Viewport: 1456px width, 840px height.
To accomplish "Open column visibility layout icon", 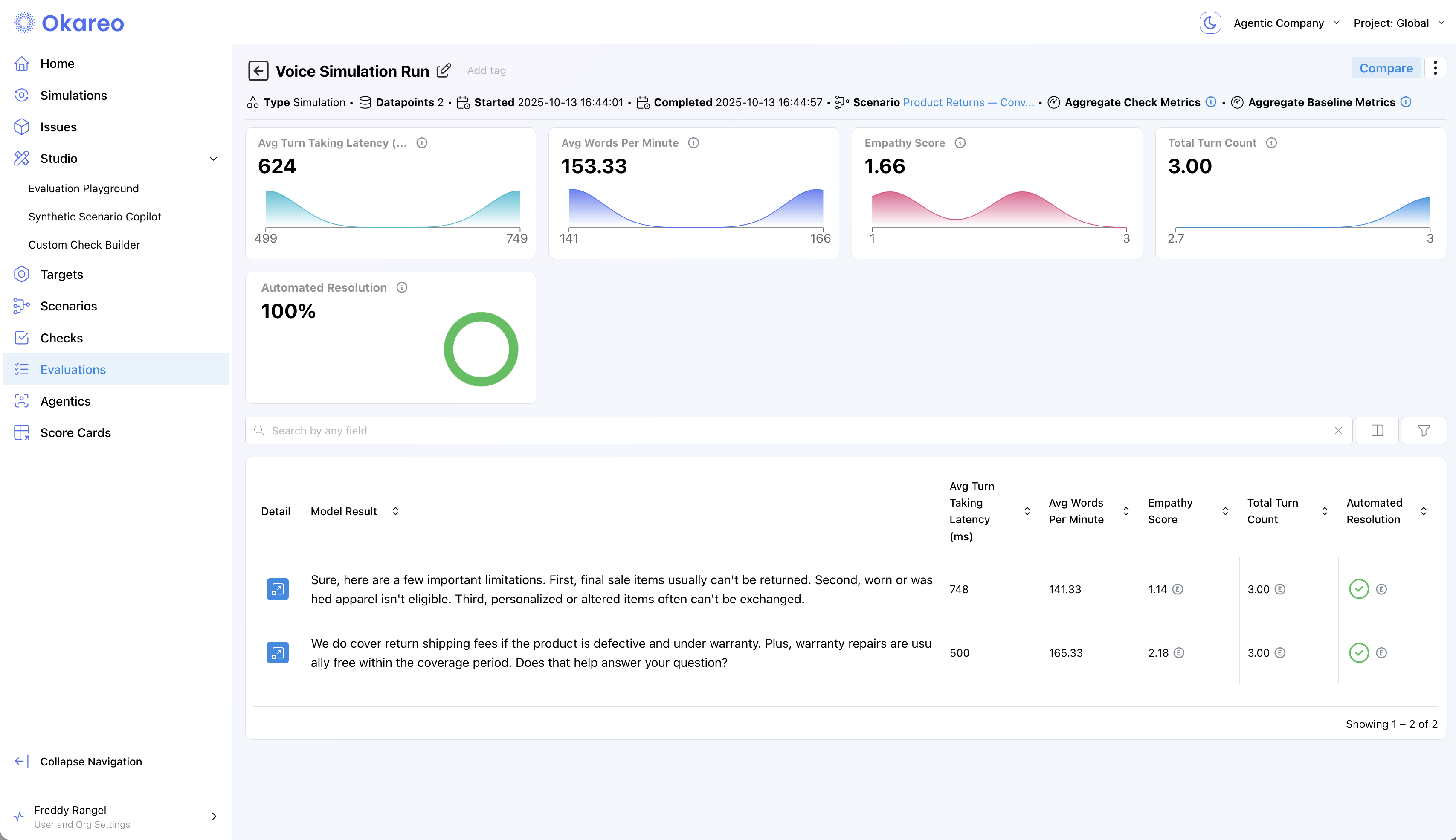I will pos(1377,430).
